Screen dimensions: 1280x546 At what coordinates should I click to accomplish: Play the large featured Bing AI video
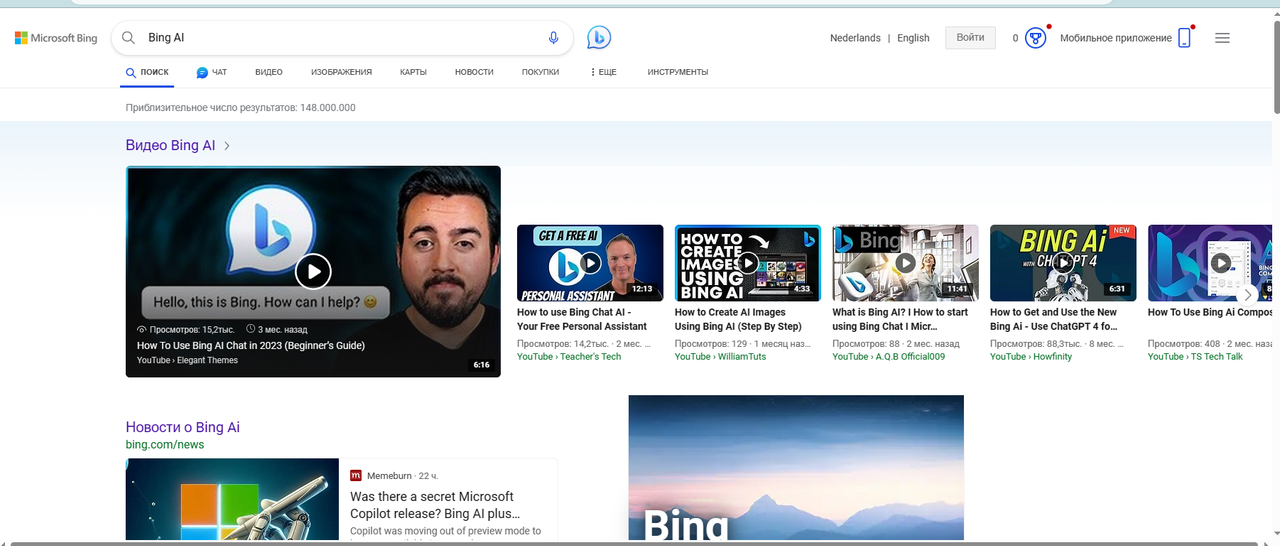(313, 270)
